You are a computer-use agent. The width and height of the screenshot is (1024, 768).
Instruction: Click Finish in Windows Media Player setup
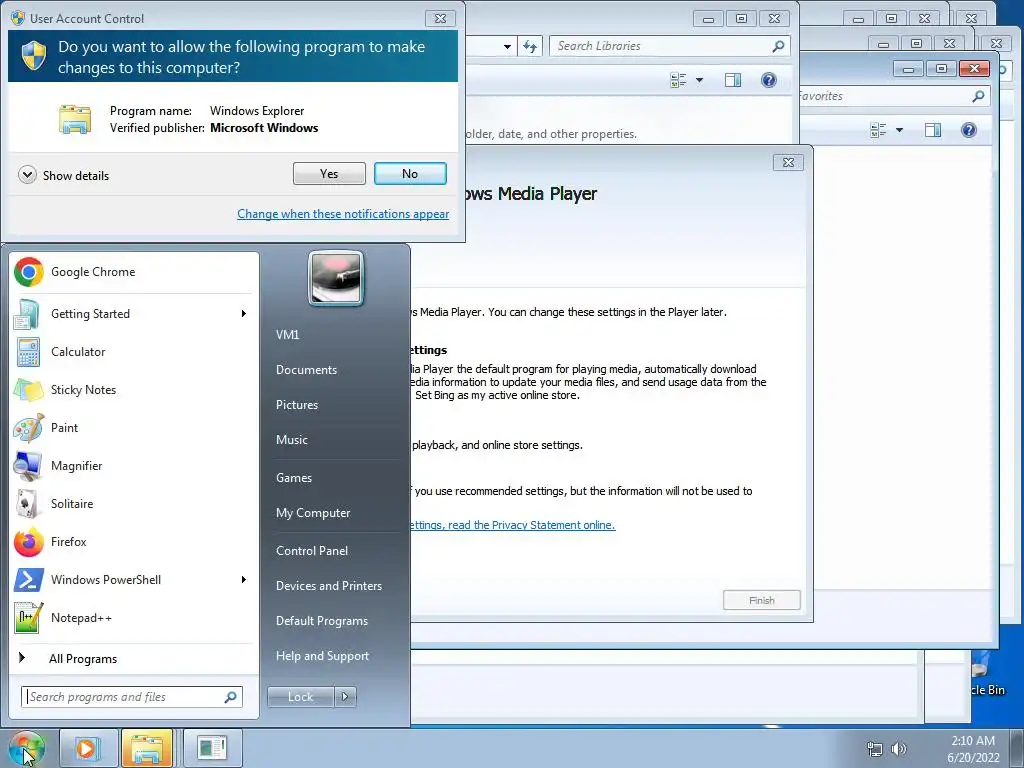(761, 600)
